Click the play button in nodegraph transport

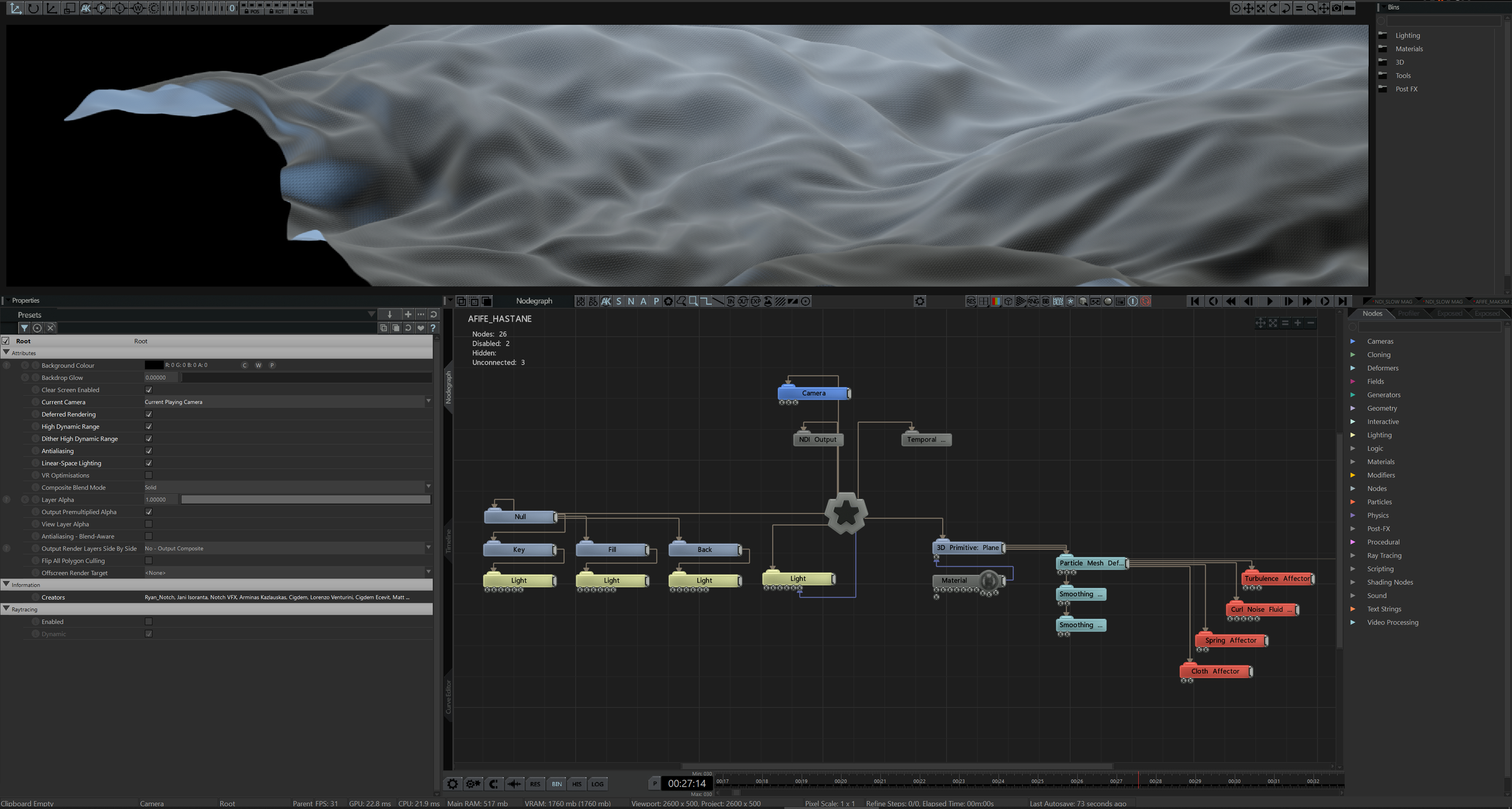tap(1269, 301)
